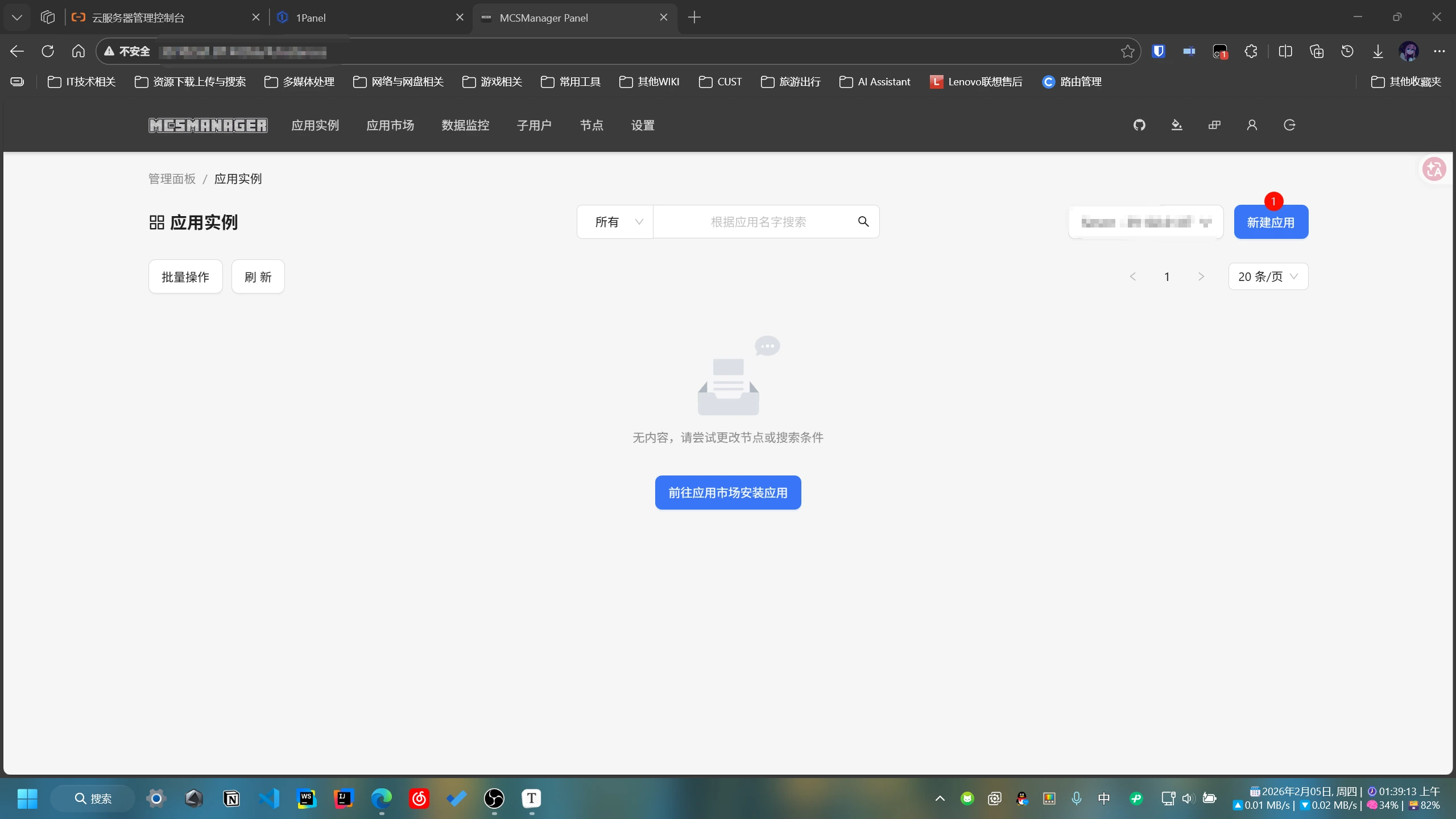Open 数据监控 navigation menu item
The width and height of the screenshot is (1456, 819).
pyautogui.click(x=465, y=125)
